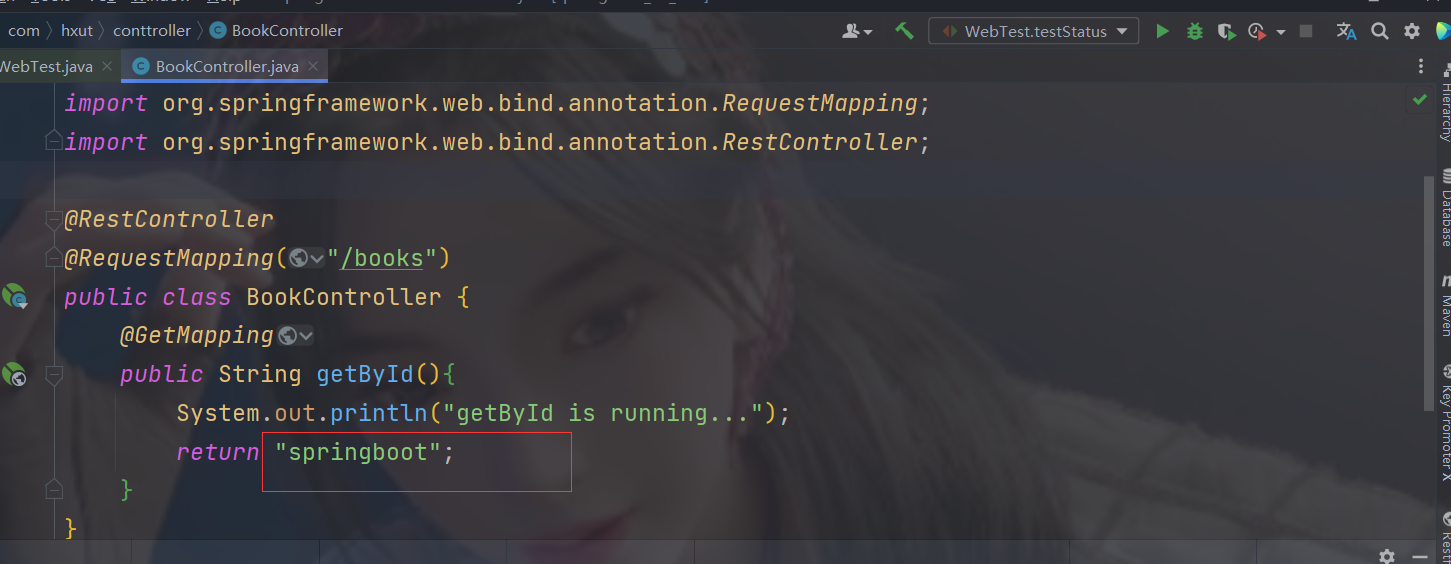Run with coverage shield icon
This screenshot has width=1451, height=564.
point(1226,31)
